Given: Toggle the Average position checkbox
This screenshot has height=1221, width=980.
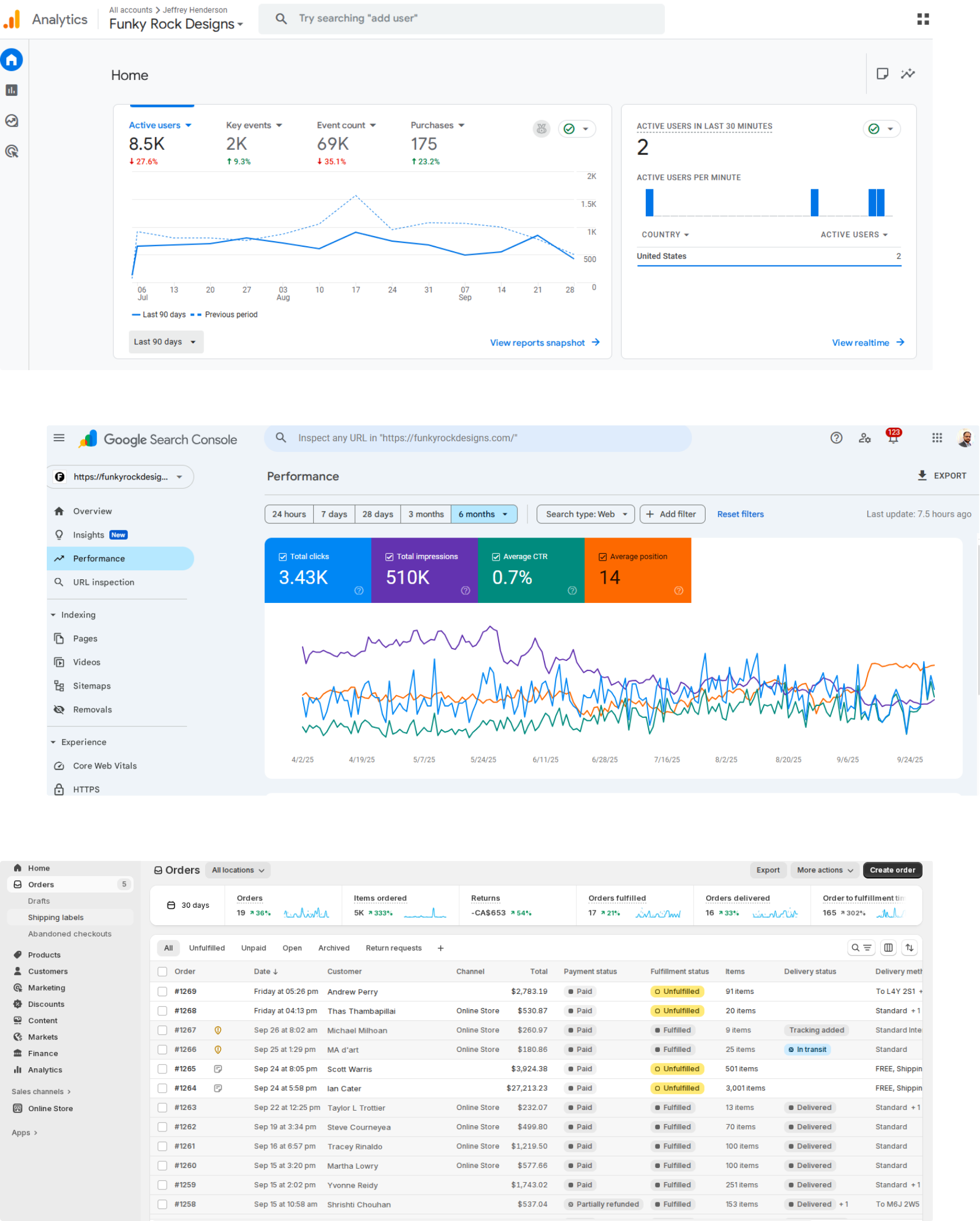Looking at the screenshot, I should [603, 557].
